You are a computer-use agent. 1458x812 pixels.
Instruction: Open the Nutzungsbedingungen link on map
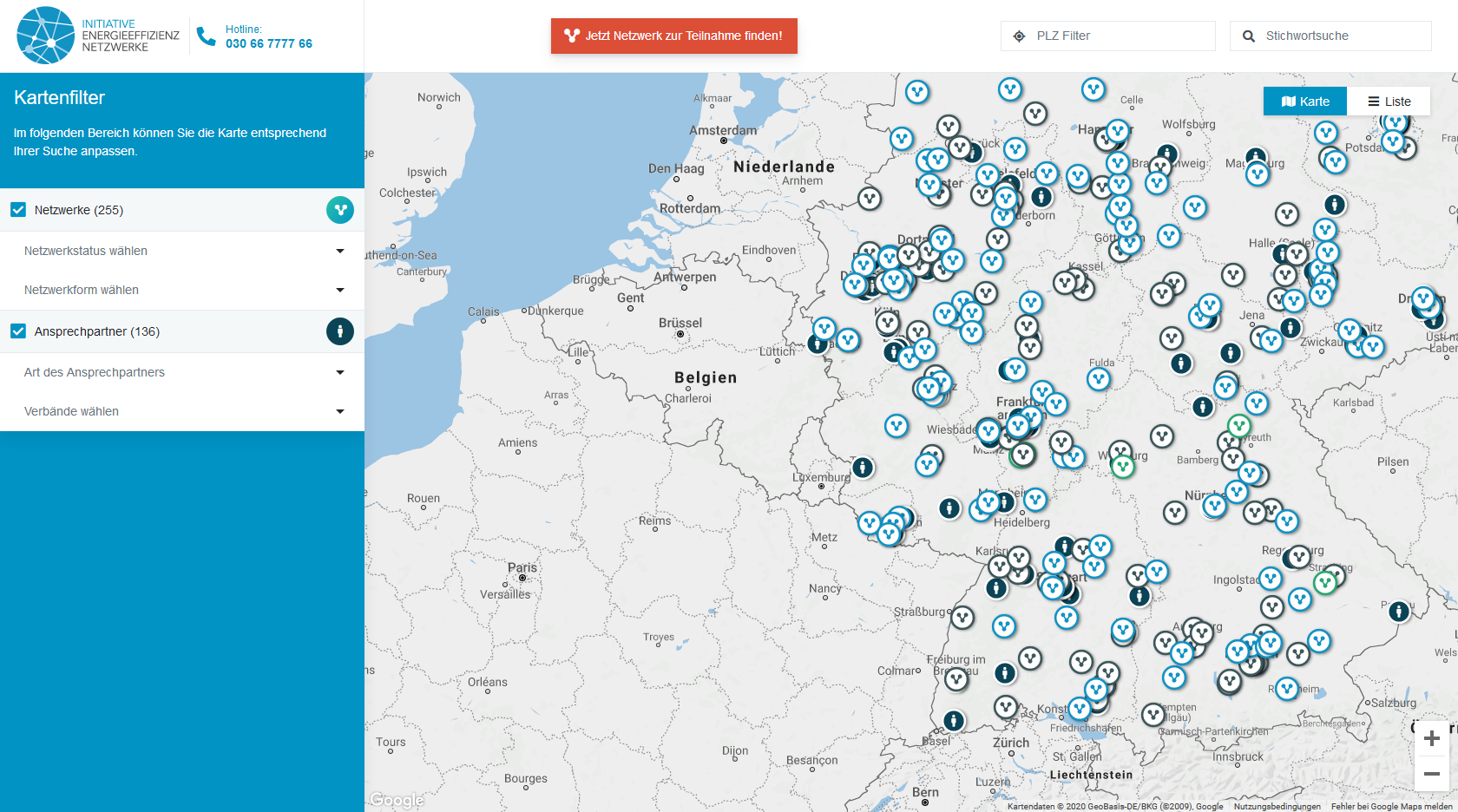(x=1277, y=806)
